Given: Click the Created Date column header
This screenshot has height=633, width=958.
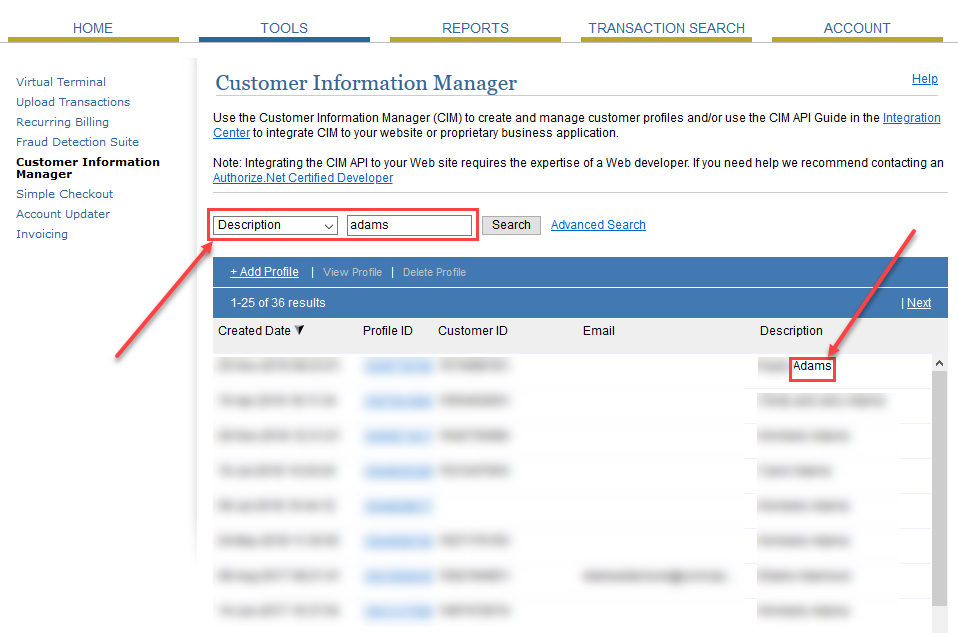Looking at the screenshot, I should (254, 331).
